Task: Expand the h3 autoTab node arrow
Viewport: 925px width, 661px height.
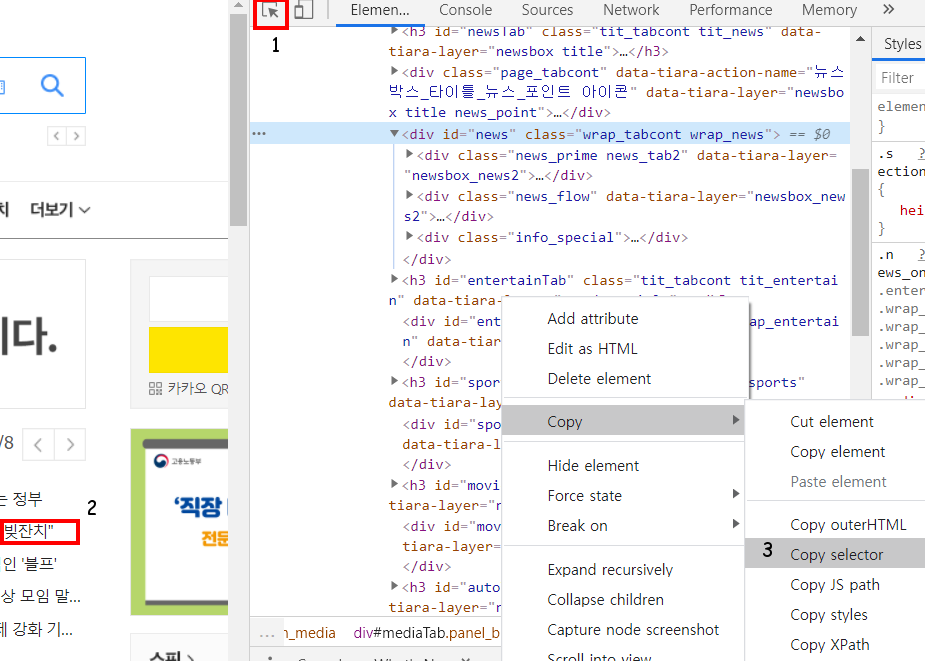Action: 394,586
